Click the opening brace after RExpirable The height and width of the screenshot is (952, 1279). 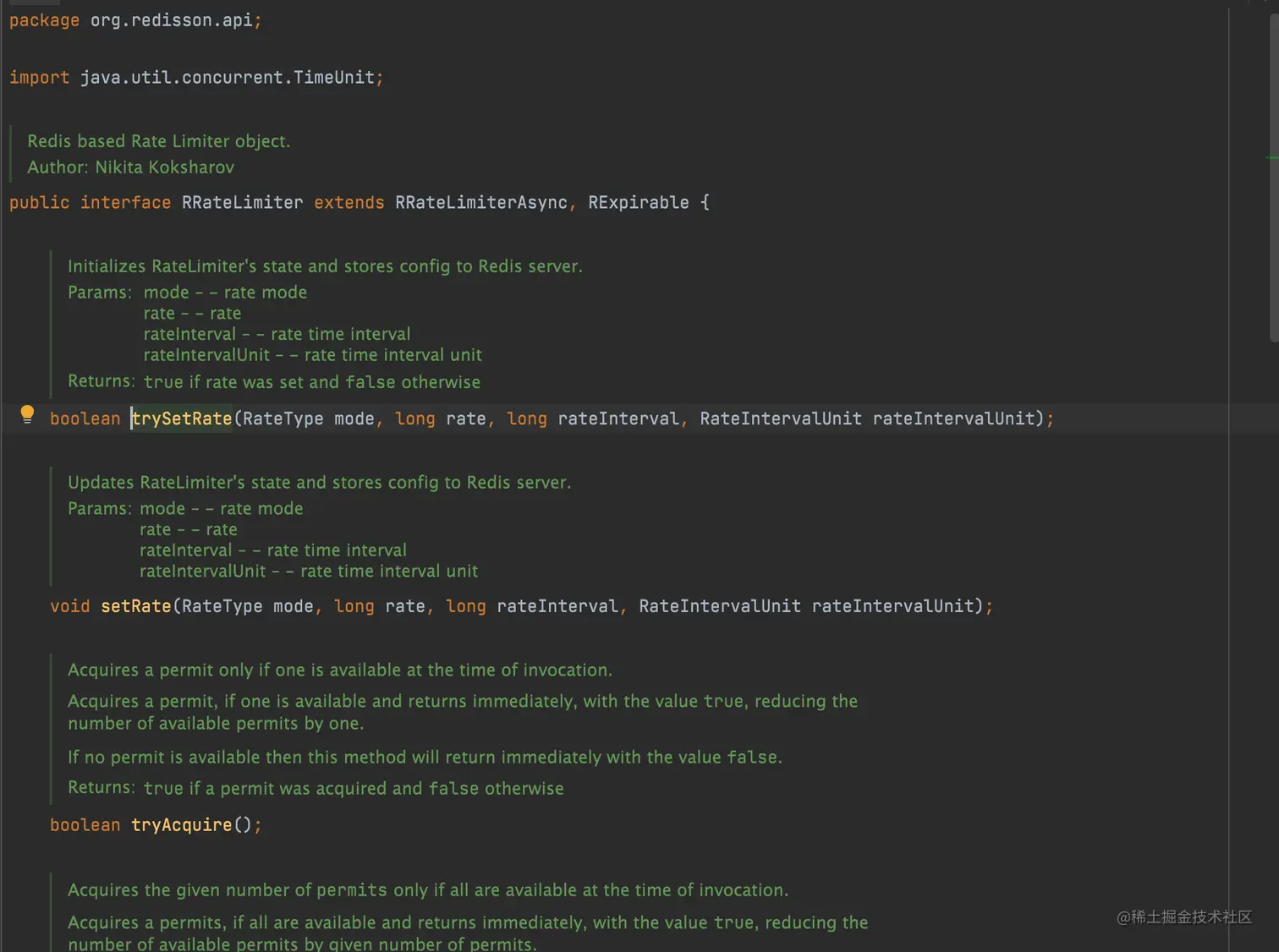point(705,203)
